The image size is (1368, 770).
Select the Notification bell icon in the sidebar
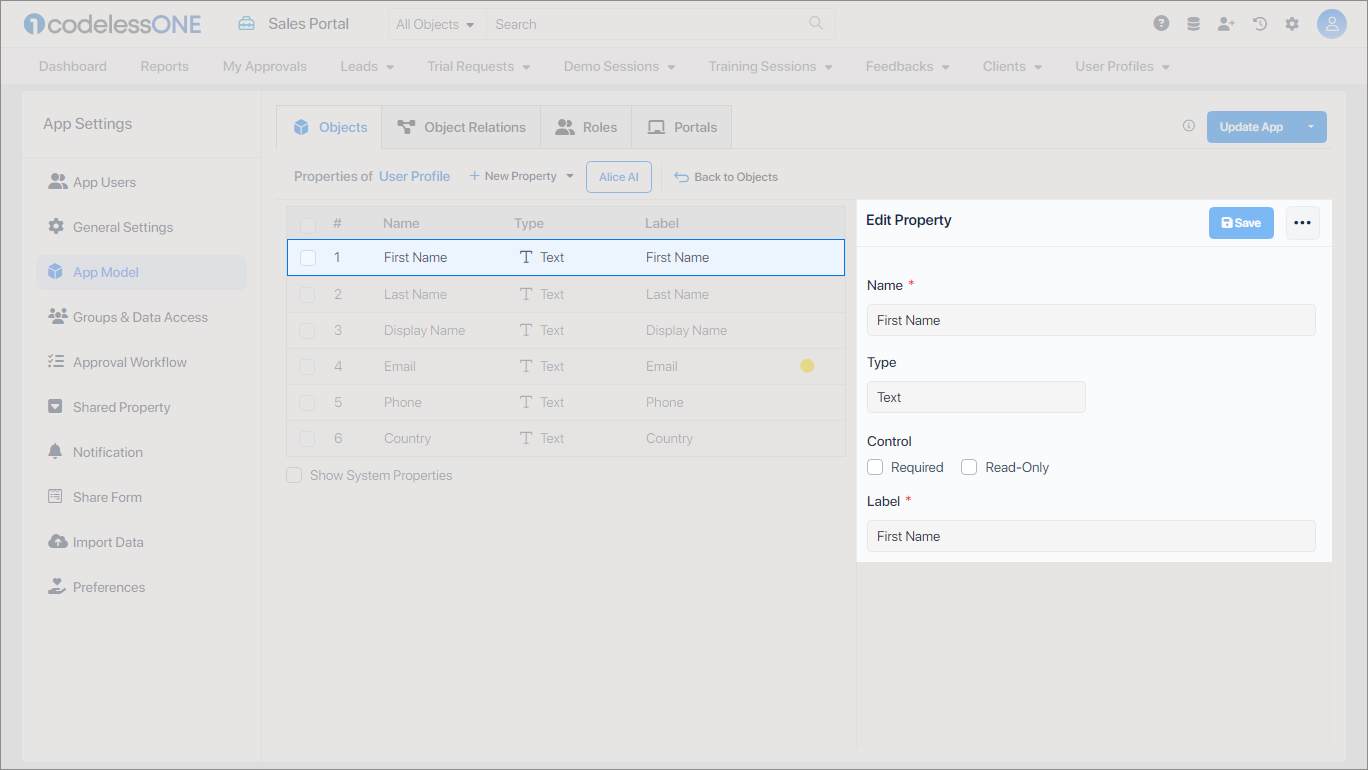tap(57, 451)
